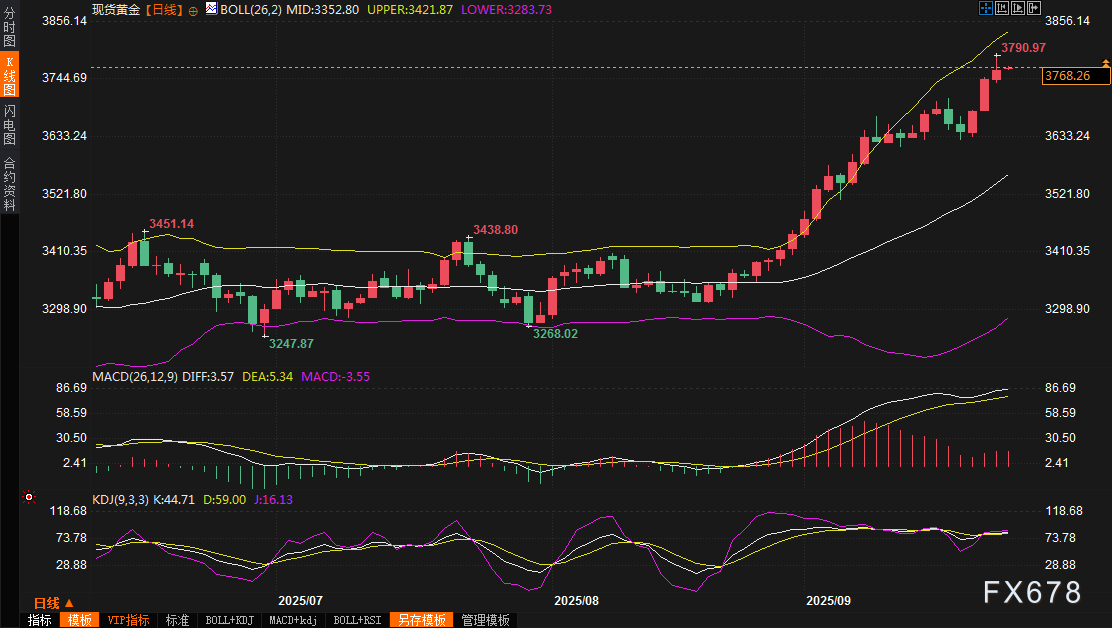This screenshot has width=1112, height=628.
Task: Expand the 日线 period selector
Action: pyautogui.click(x=53, y=603)
